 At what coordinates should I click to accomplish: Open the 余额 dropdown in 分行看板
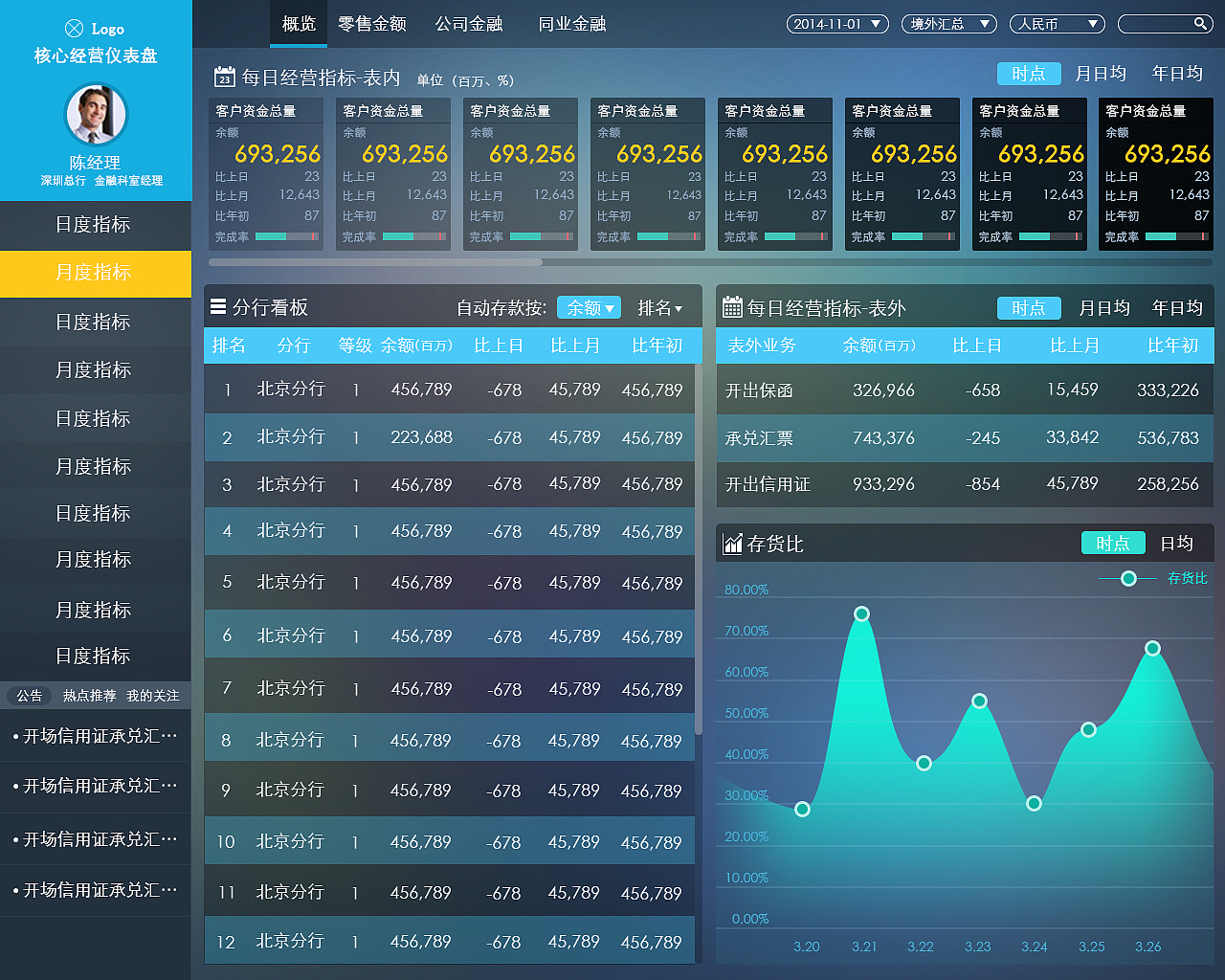[x=589, y=307]
